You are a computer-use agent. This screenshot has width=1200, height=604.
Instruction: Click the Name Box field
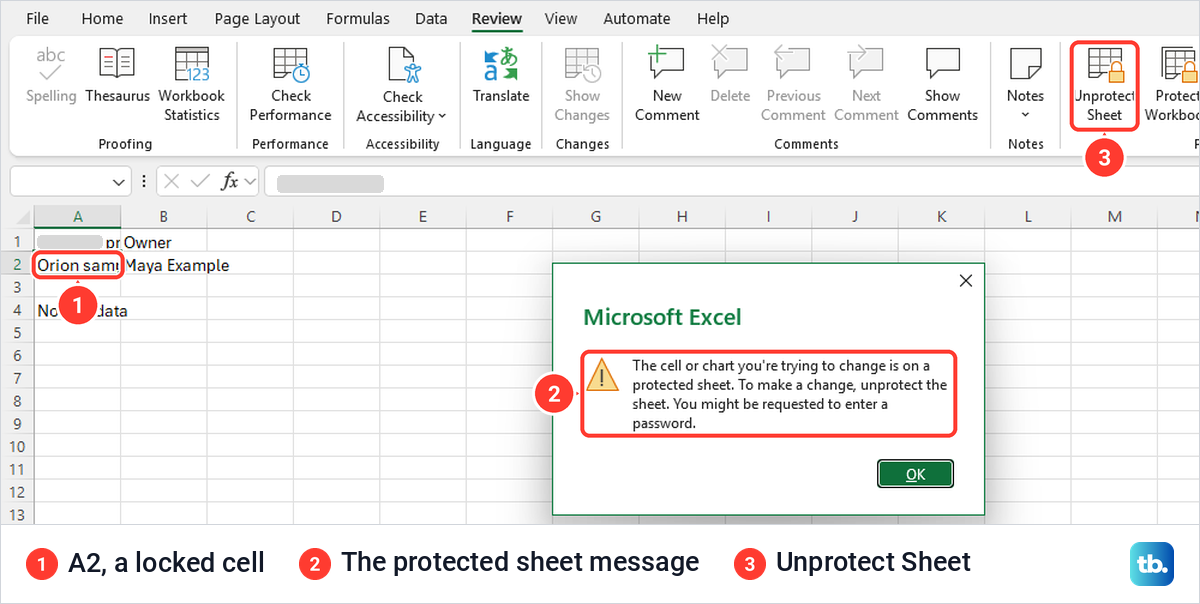(x=60, y=182)
